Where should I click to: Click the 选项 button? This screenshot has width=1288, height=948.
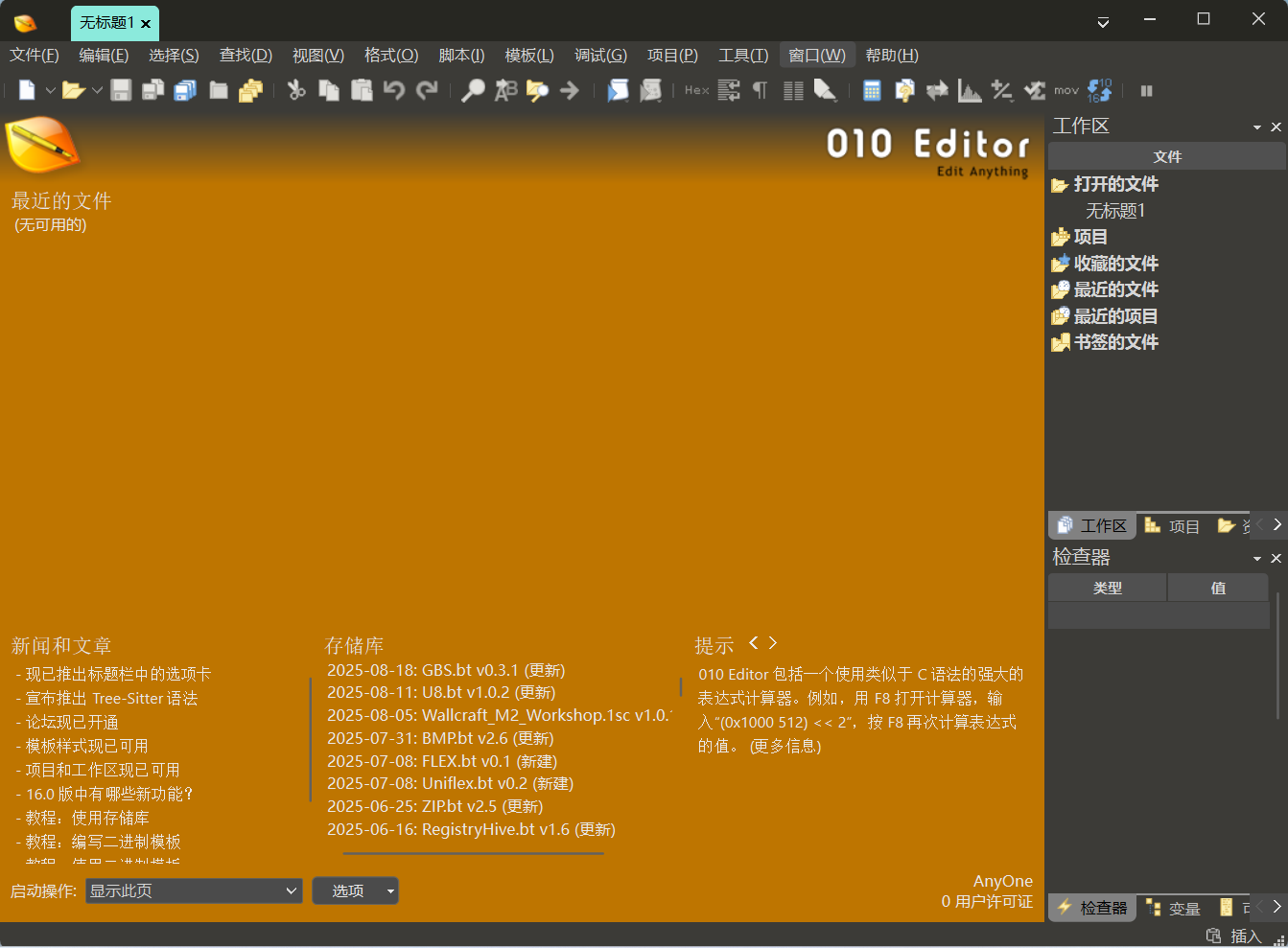(348, 890)
